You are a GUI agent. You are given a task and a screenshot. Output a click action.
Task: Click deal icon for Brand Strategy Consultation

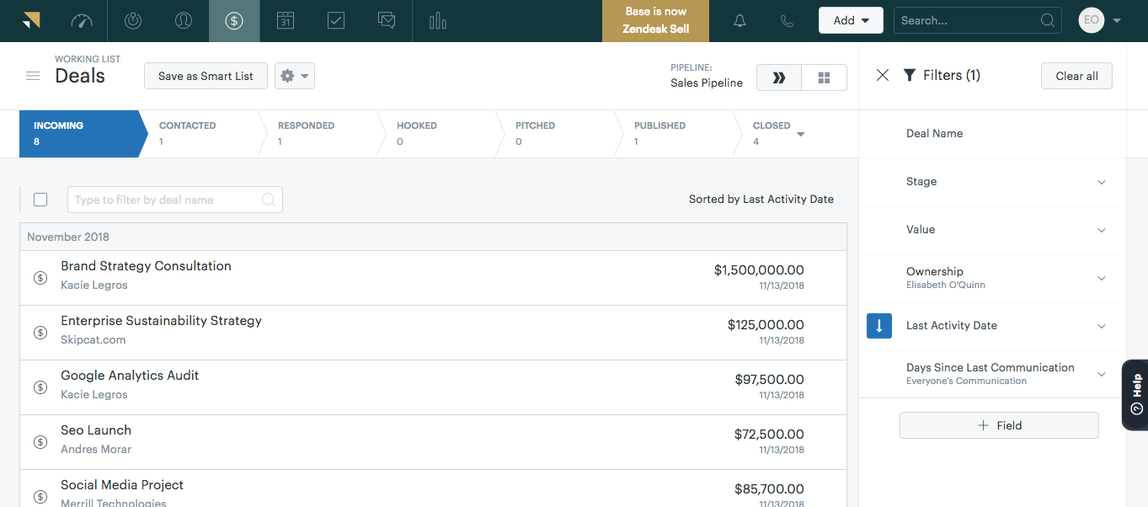tap(41, 278)
